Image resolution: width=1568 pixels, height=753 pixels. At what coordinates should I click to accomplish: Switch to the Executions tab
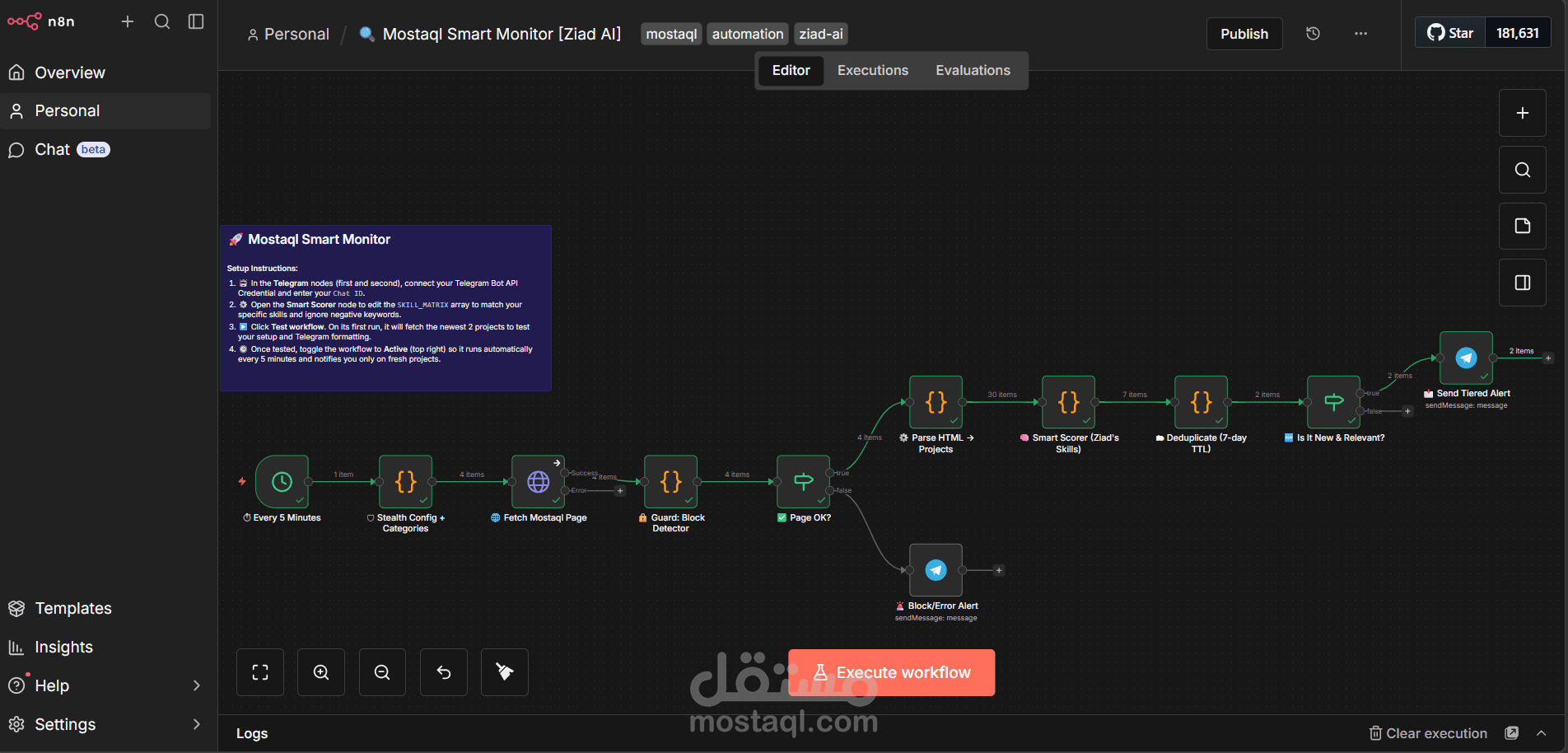[872, 70]
